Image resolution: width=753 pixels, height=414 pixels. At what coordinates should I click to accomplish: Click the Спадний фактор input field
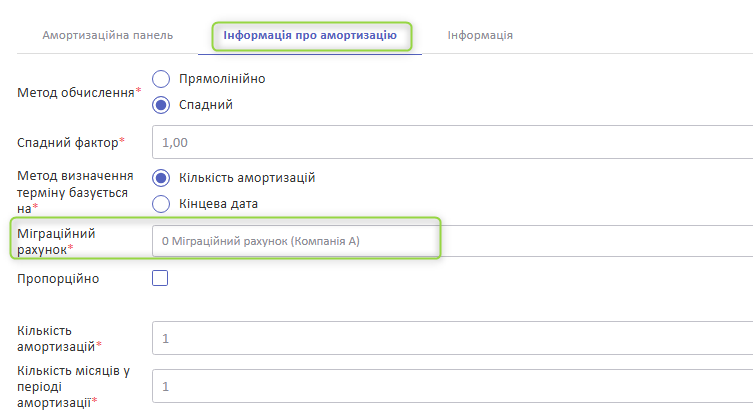pyautogui.click(x=452, y=142)
